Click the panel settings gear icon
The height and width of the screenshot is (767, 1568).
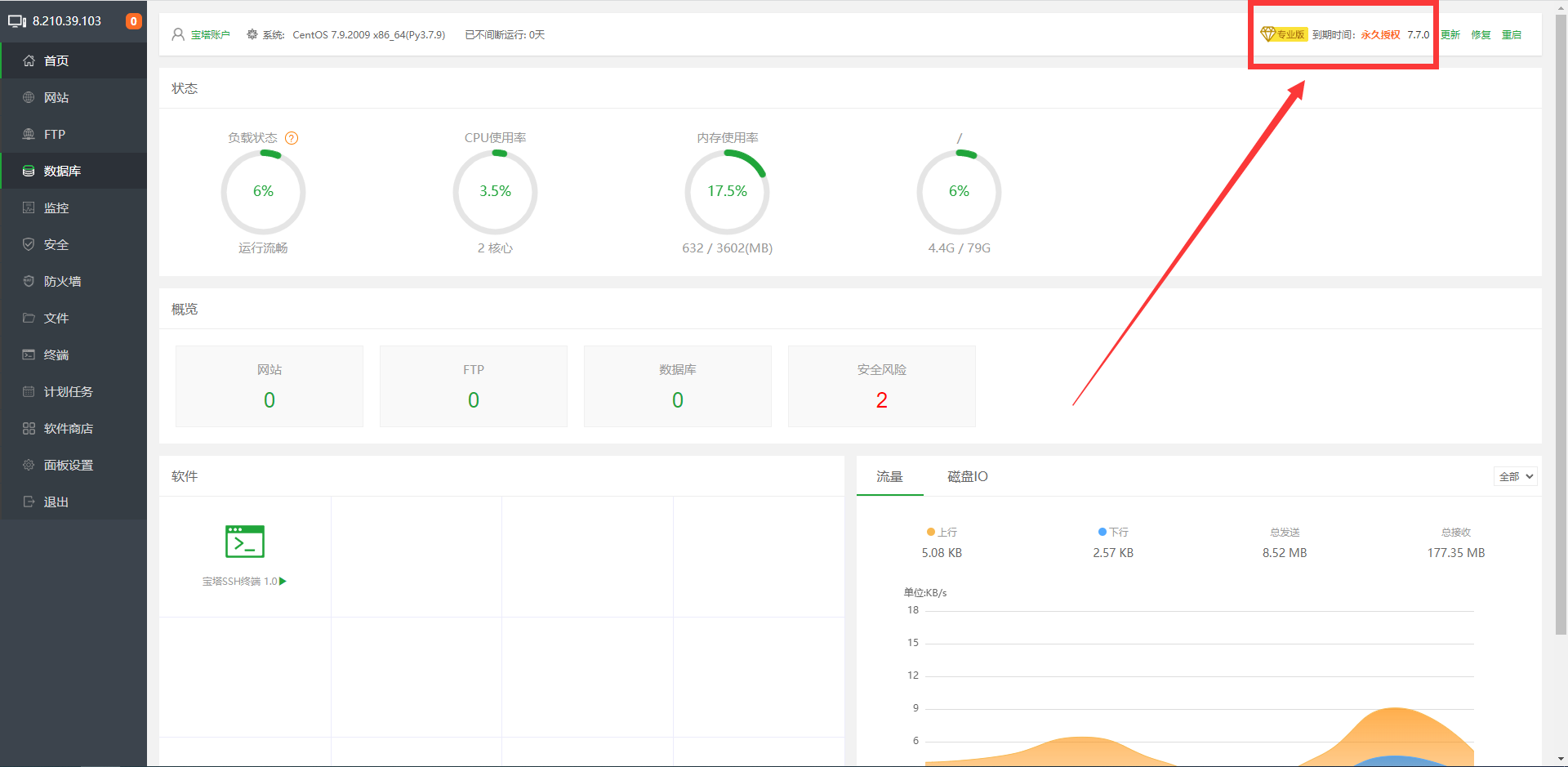pos(29,466)
